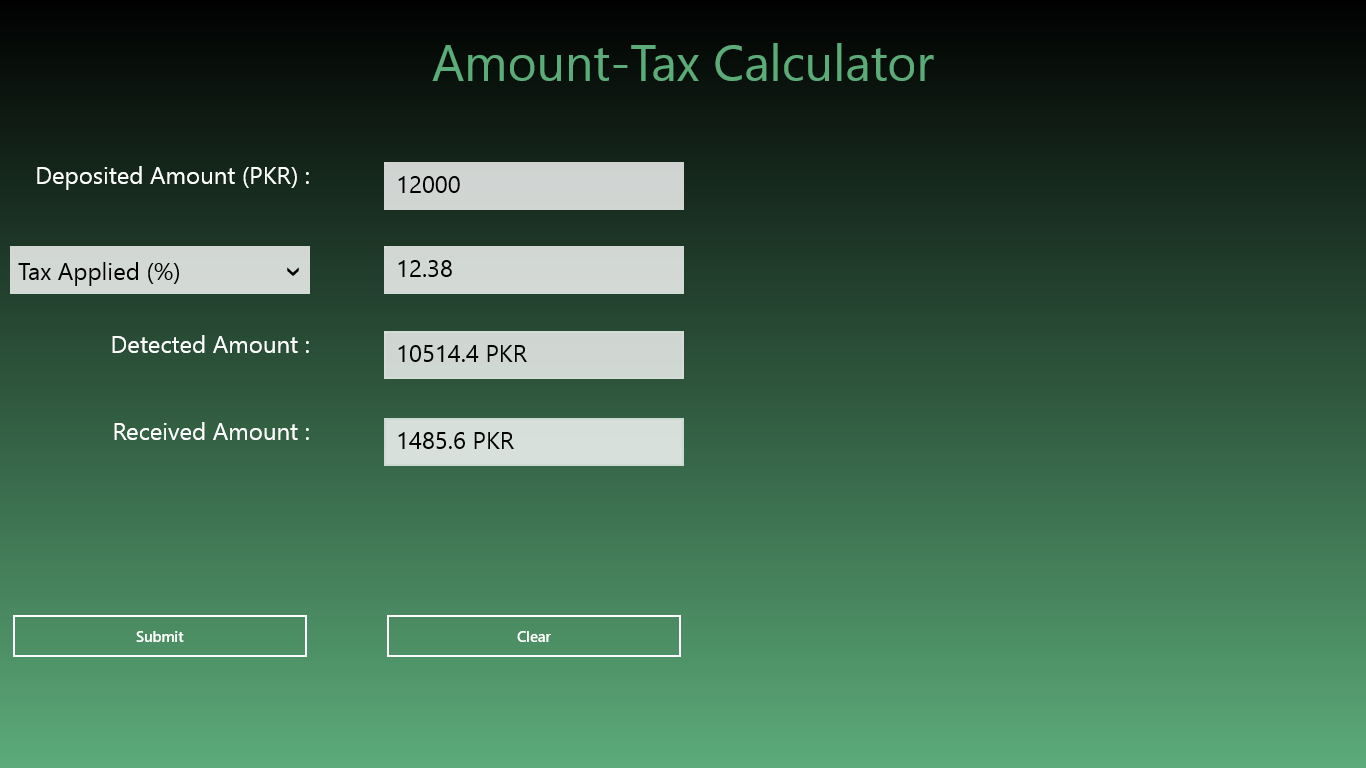Click the "PKR" unit in the Received Amount box

point(493,441)
